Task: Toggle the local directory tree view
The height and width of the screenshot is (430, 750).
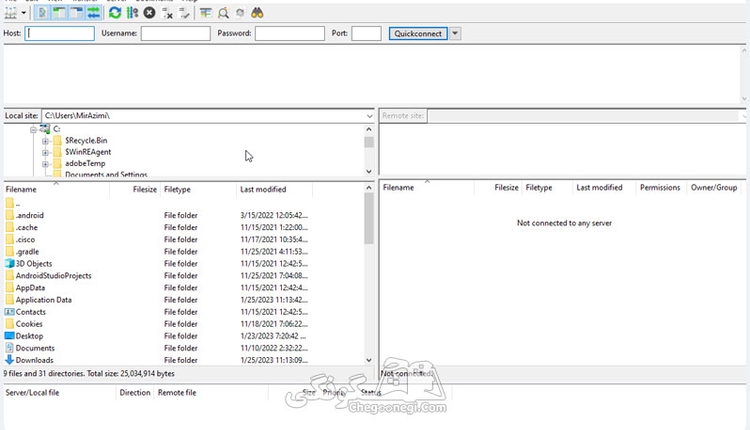Action: pyautogui.click(x=59, y=13)
